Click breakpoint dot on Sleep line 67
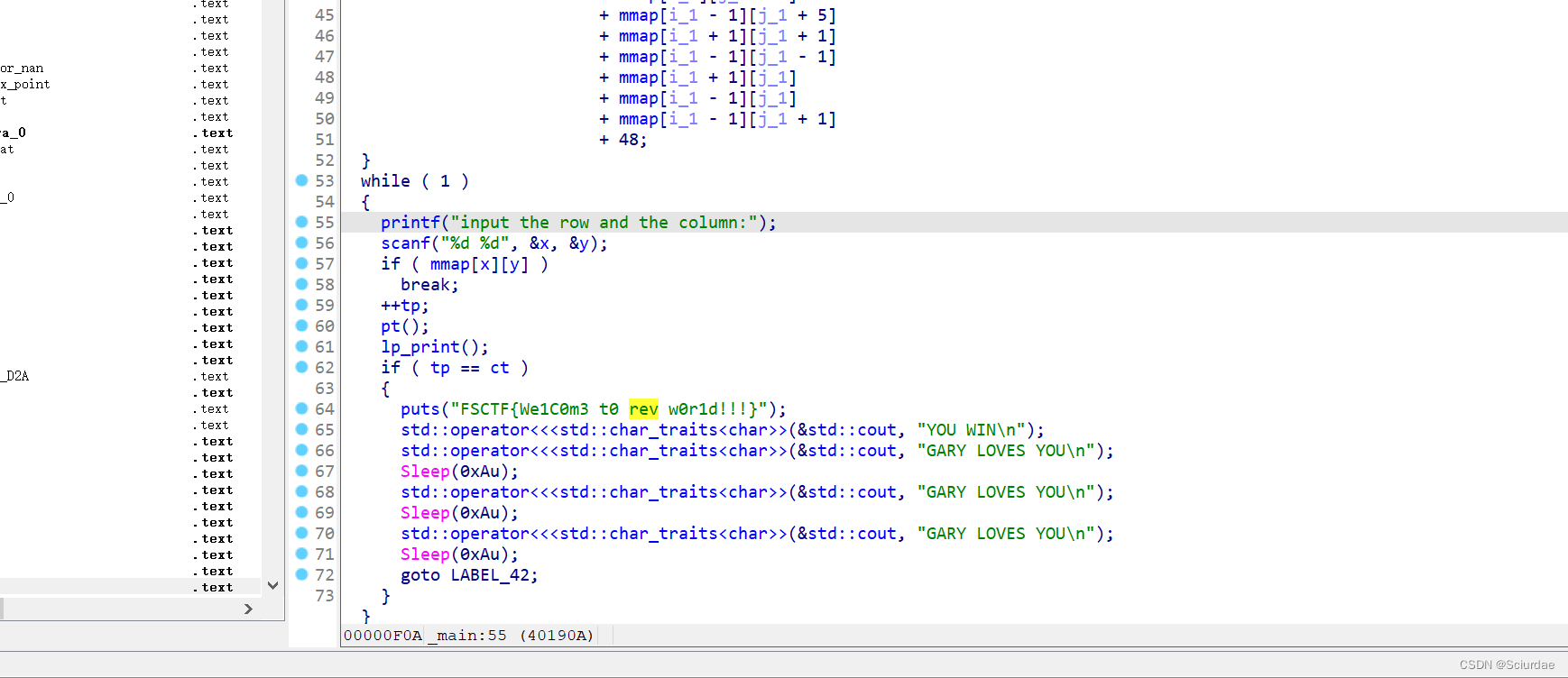The width and height of the screenshot is (1568, 678). click(301, 471)
